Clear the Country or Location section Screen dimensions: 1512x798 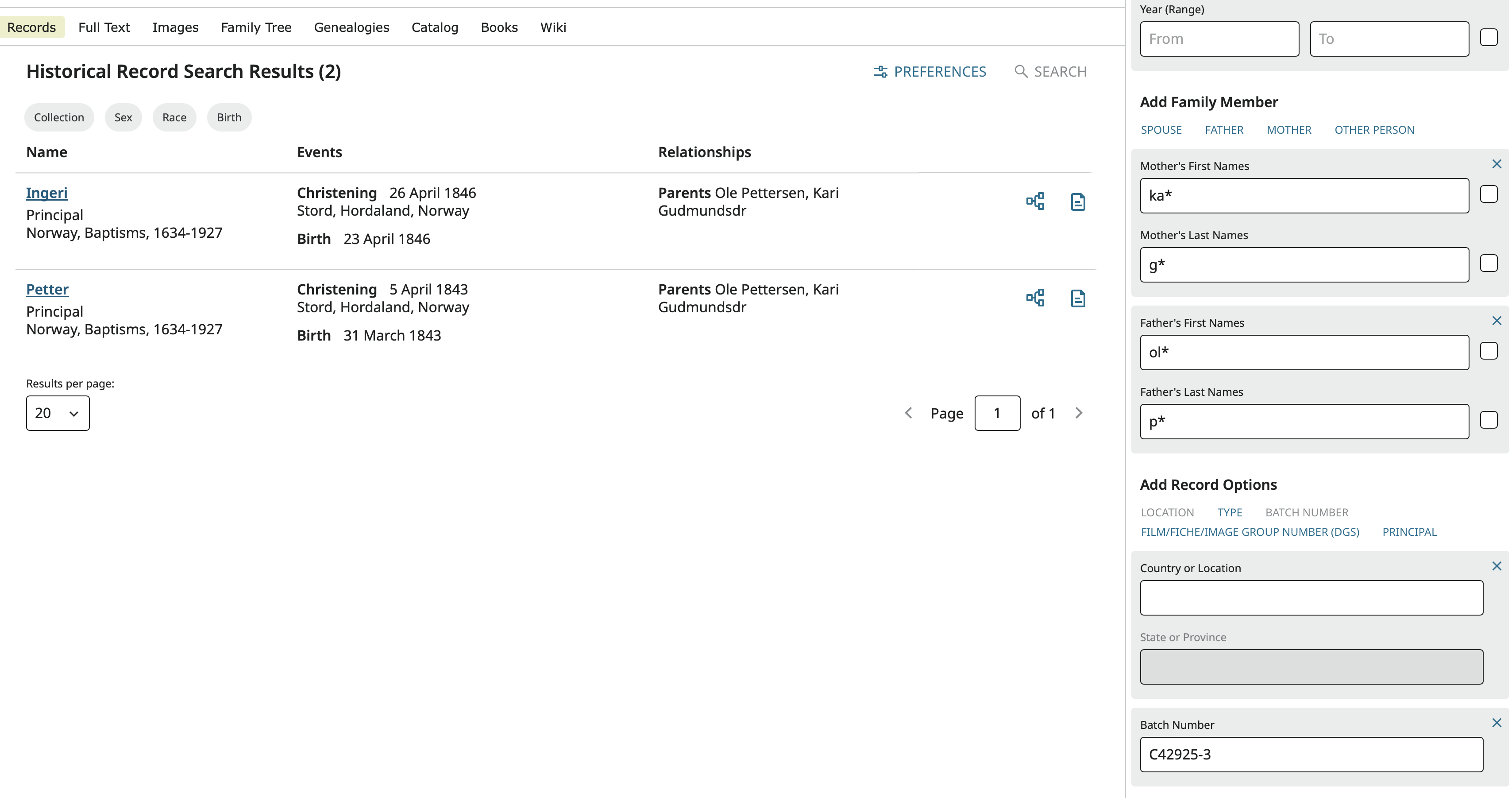click(1497, 566)
